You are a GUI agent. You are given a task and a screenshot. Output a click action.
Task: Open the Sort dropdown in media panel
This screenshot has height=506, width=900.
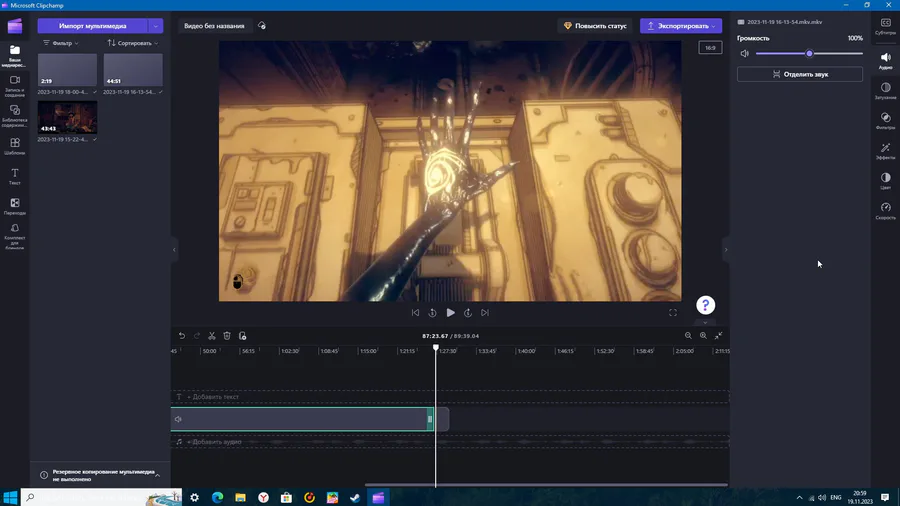click(x=133, y=43)
